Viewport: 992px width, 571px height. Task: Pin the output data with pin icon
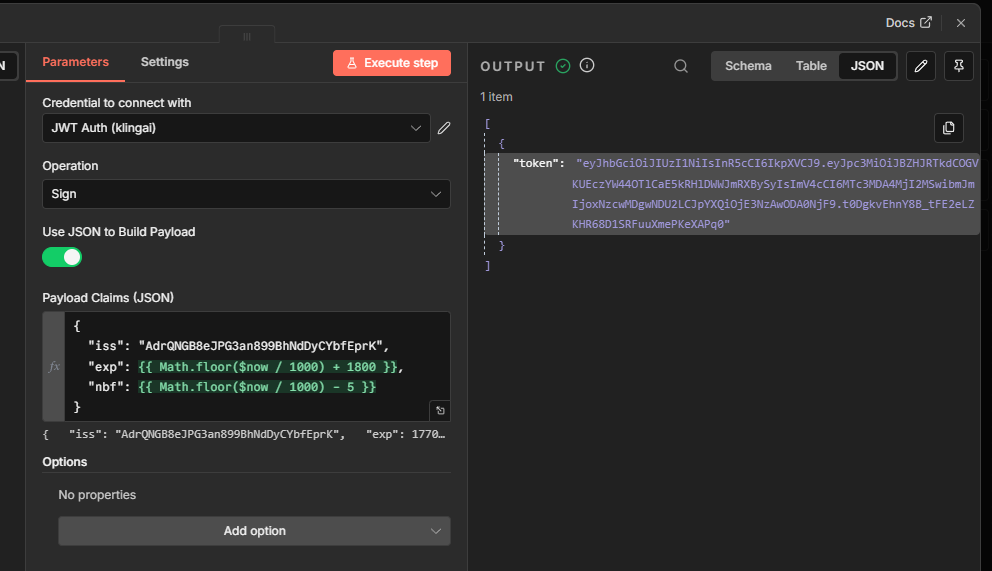tap(958, 66)
